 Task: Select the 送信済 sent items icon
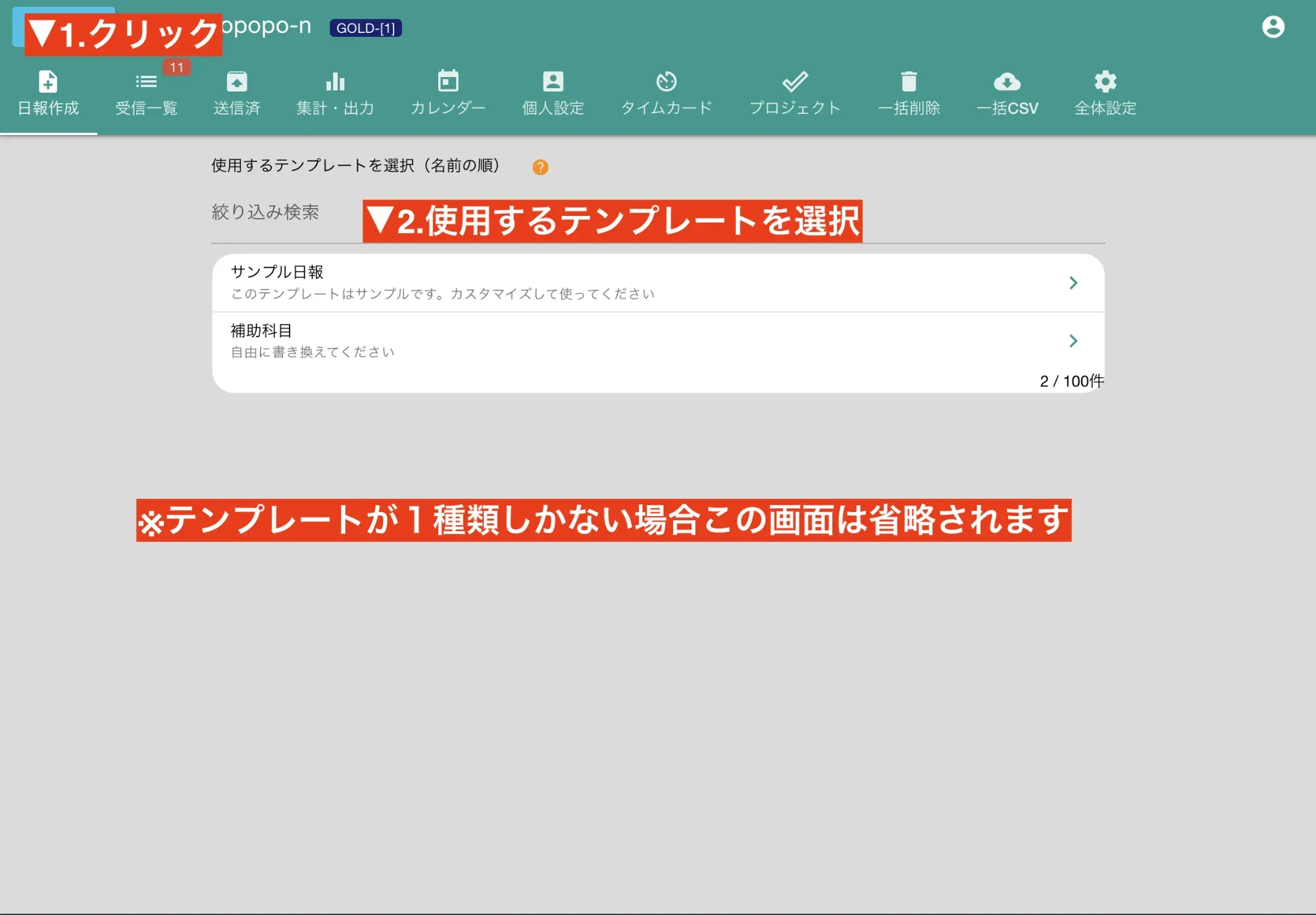tap(238, 82)
